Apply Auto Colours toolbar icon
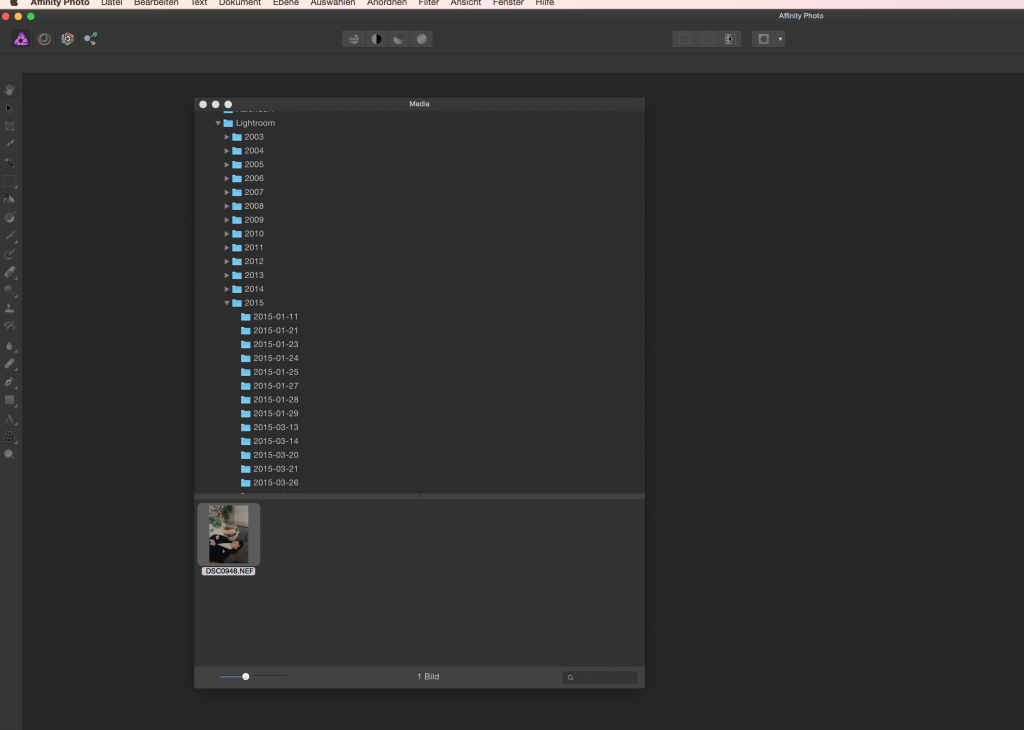 398,39
